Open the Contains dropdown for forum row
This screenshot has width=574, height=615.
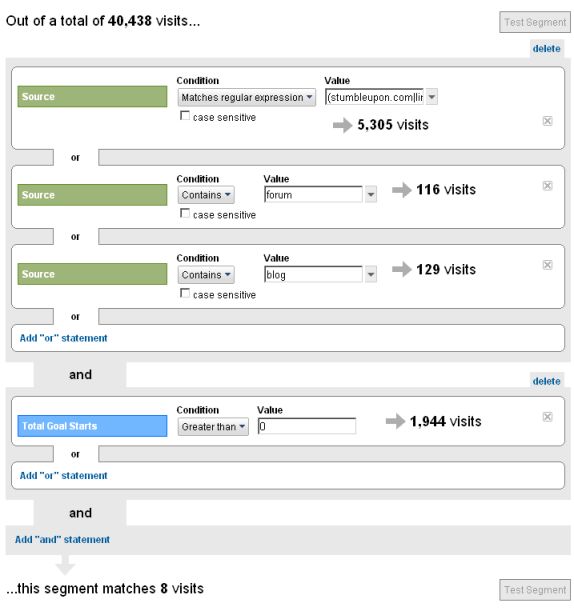pyautogui.click(x=206, y=195)
